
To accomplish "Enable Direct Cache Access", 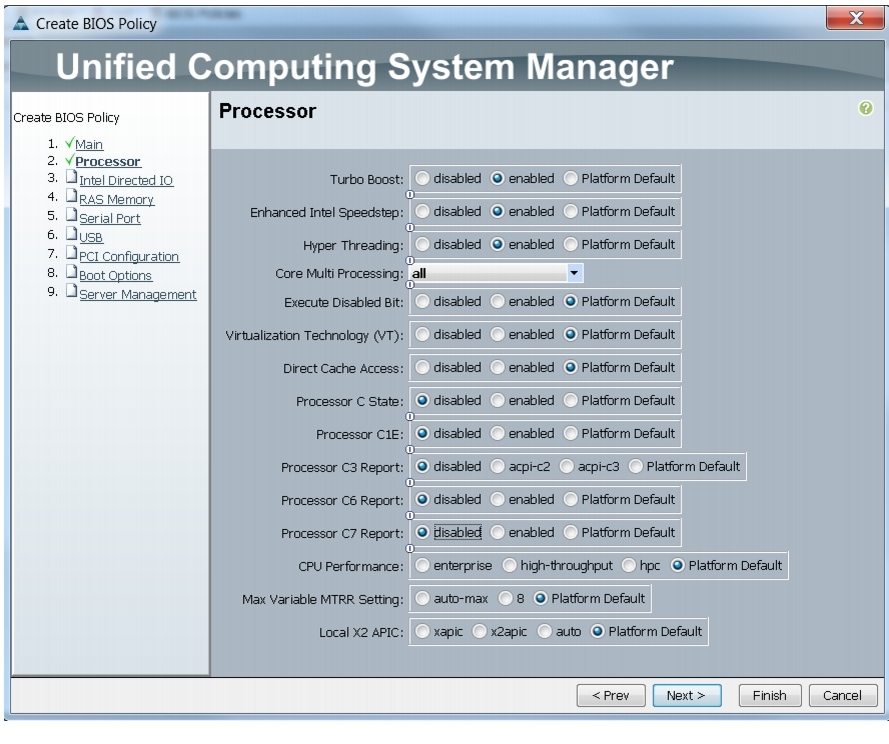I will [x=497, y=367].
